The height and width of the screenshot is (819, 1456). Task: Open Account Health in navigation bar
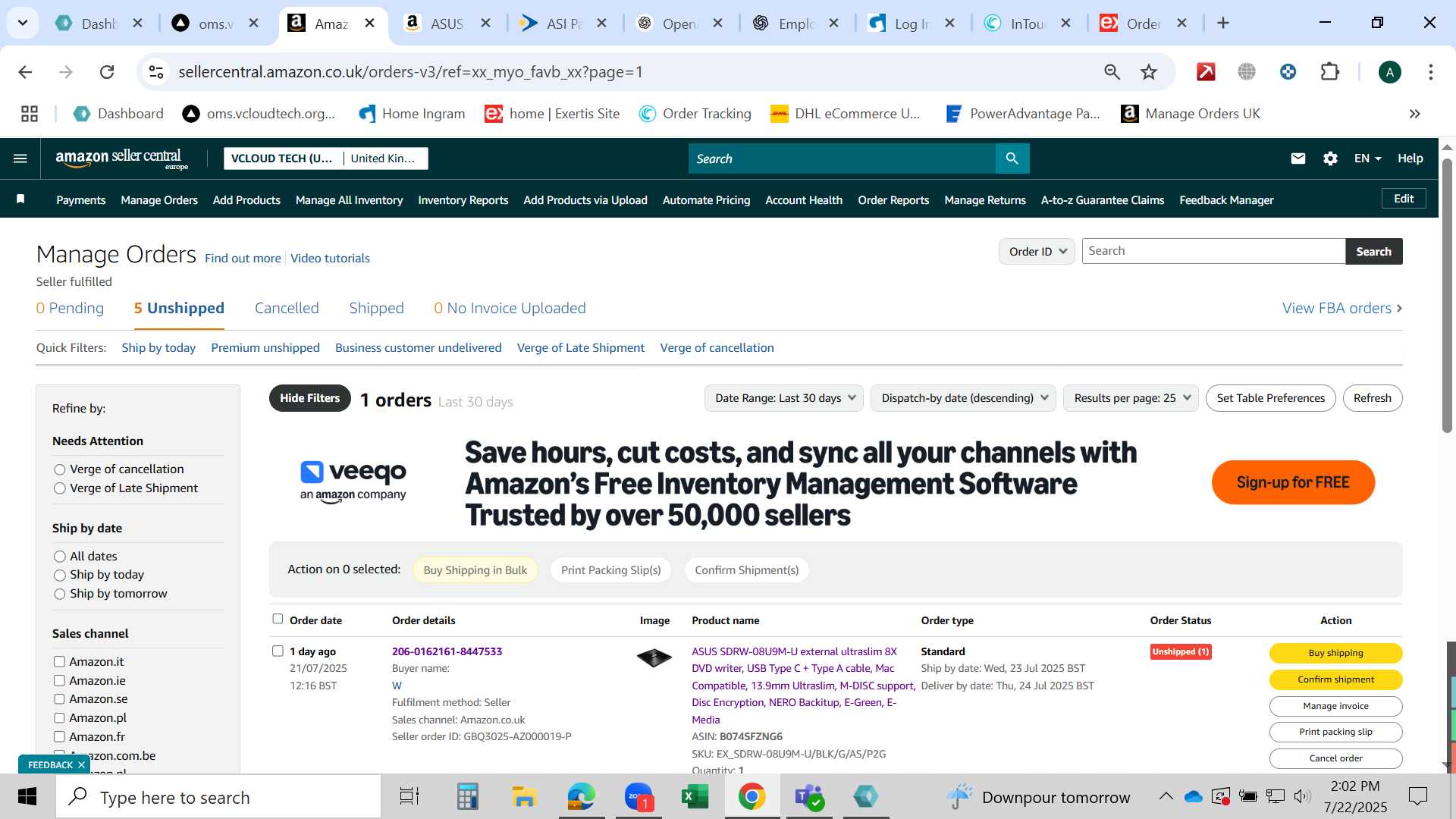(x=804, y=200)
